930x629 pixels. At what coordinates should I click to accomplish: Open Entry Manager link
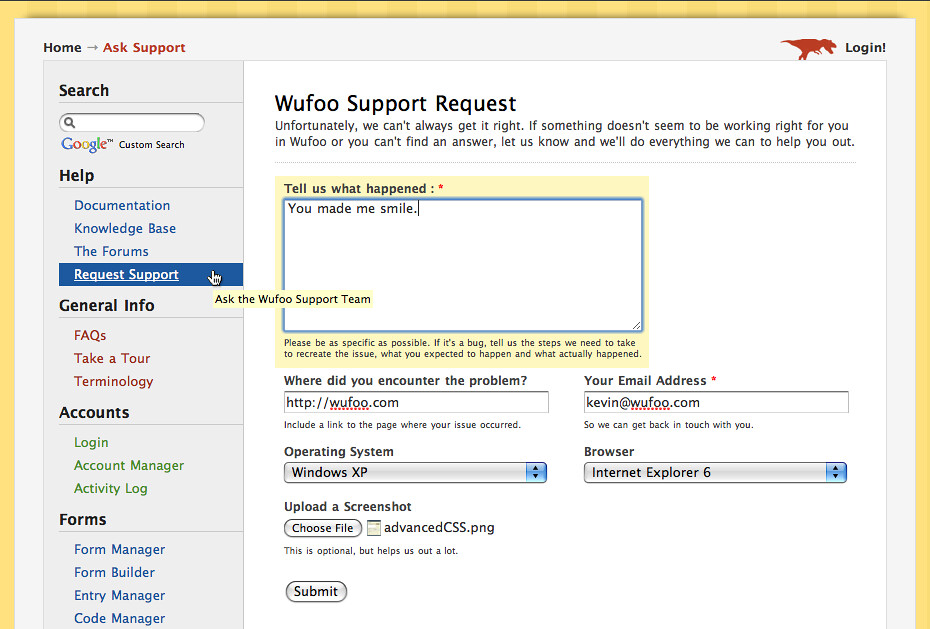[x=120, y=596]
